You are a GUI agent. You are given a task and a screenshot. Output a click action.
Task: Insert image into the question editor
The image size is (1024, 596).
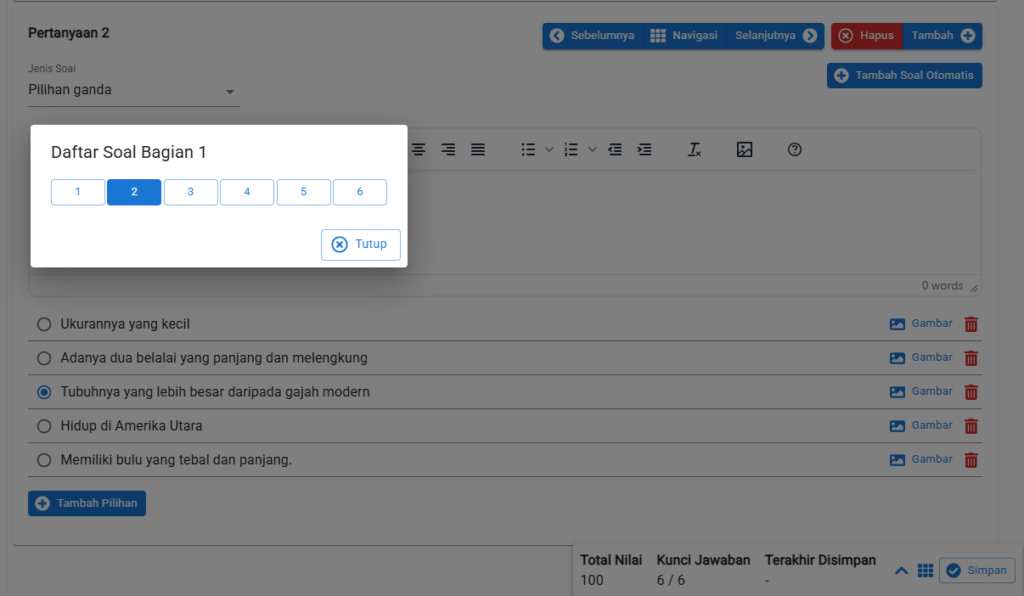744,149
